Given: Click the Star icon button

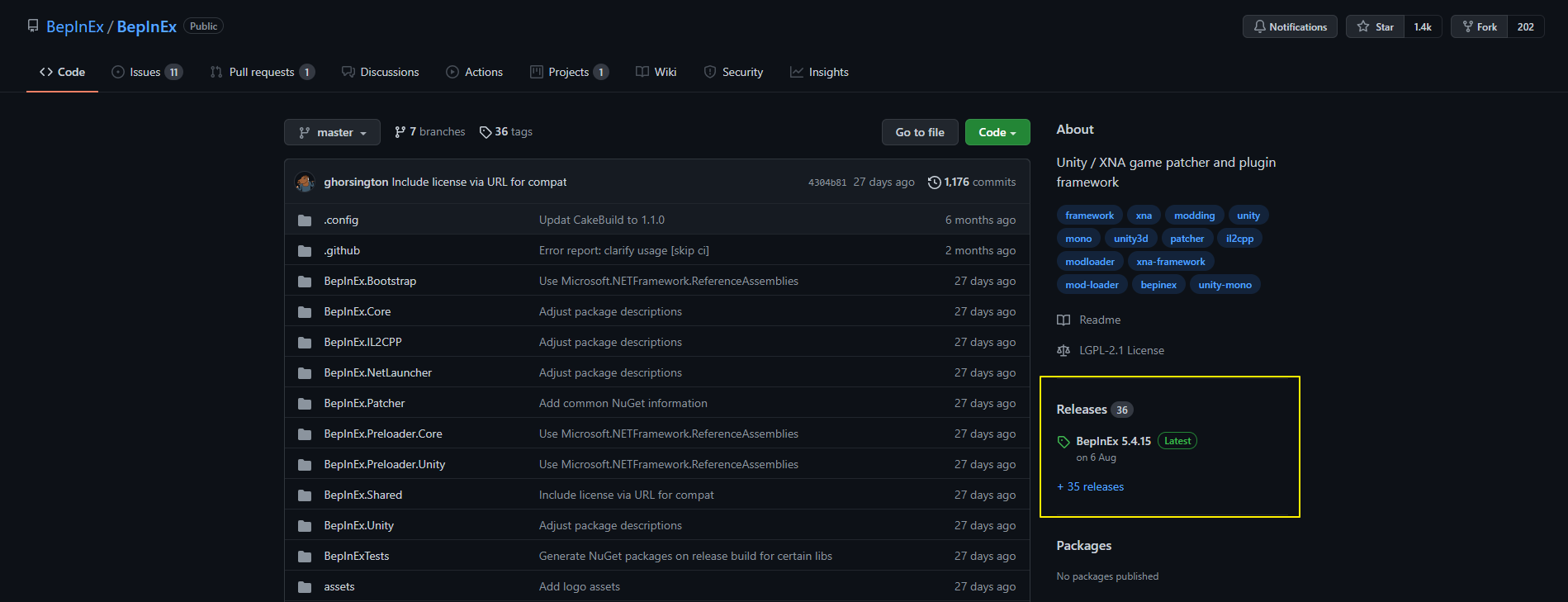Looking at the screenshot, I should tap(1375, 27).
